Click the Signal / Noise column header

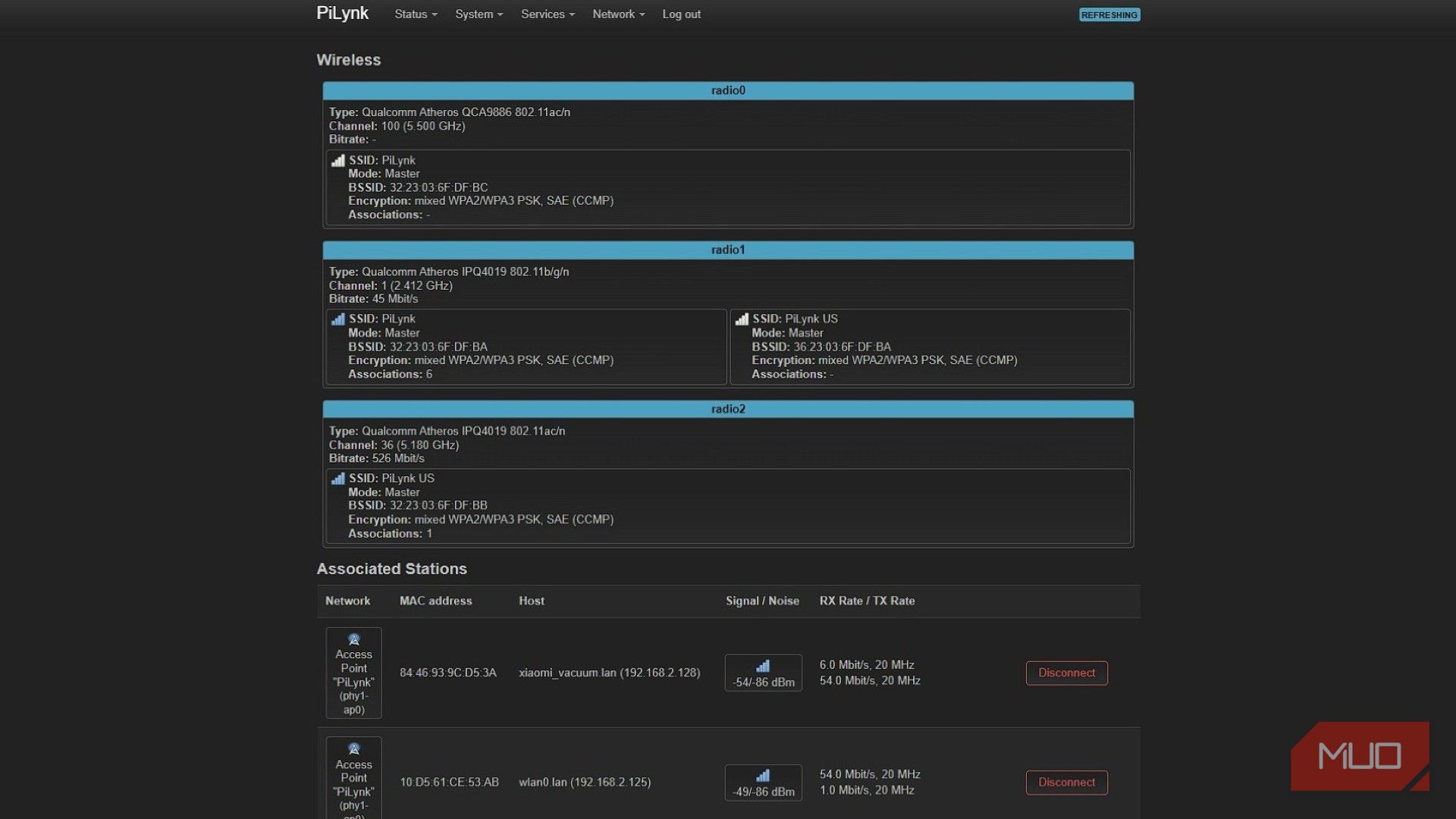click(x=762, y=601)
